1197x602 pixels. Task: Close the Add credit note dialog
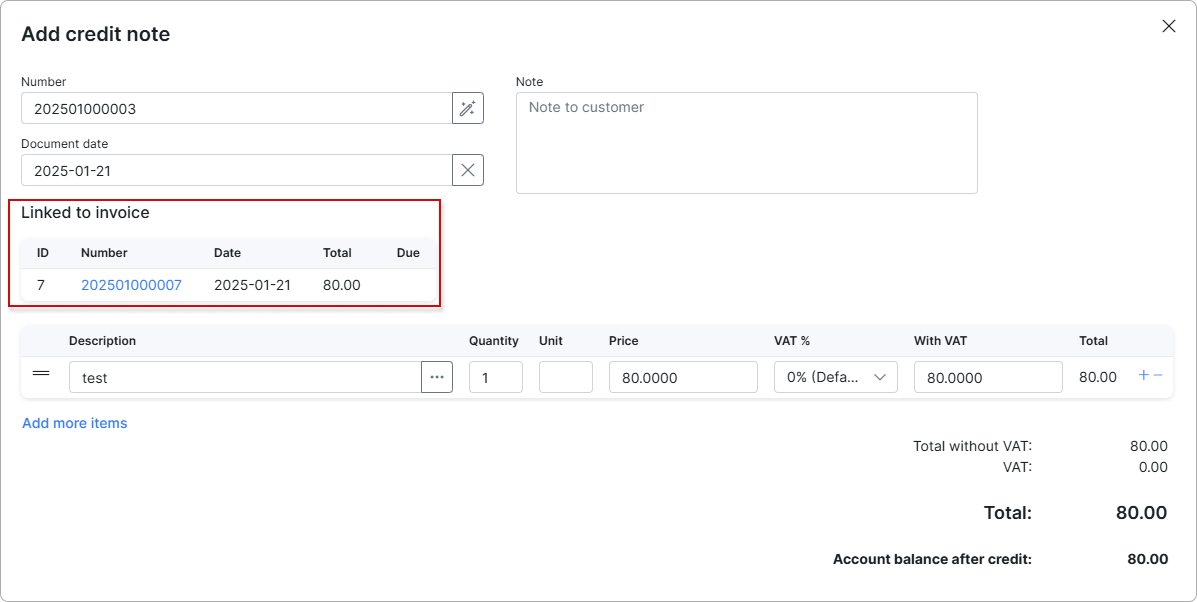[1169, 26]
